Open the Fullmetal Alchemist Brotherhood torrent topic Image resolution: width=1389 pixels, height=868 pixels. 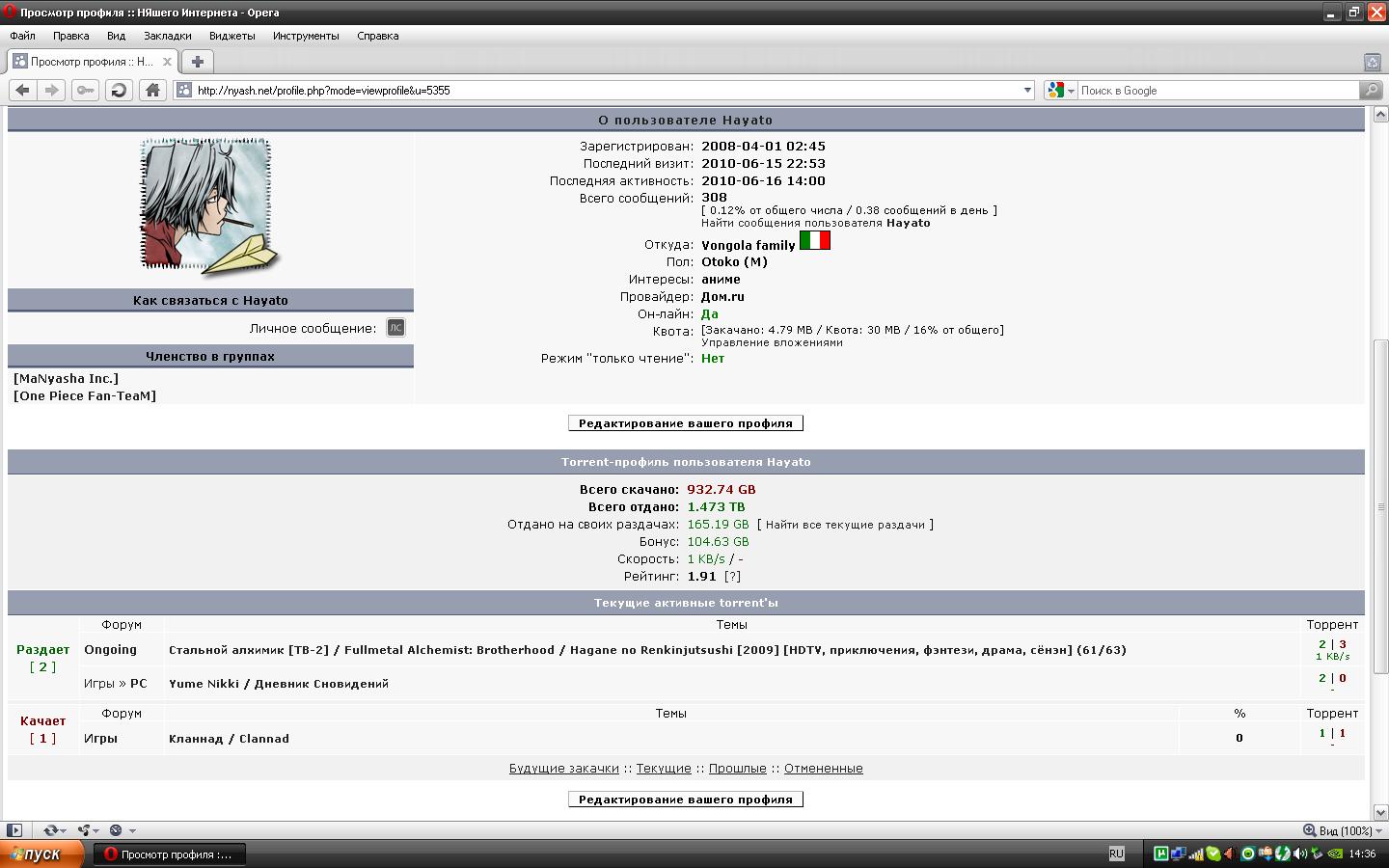click(x=647, y=650)
